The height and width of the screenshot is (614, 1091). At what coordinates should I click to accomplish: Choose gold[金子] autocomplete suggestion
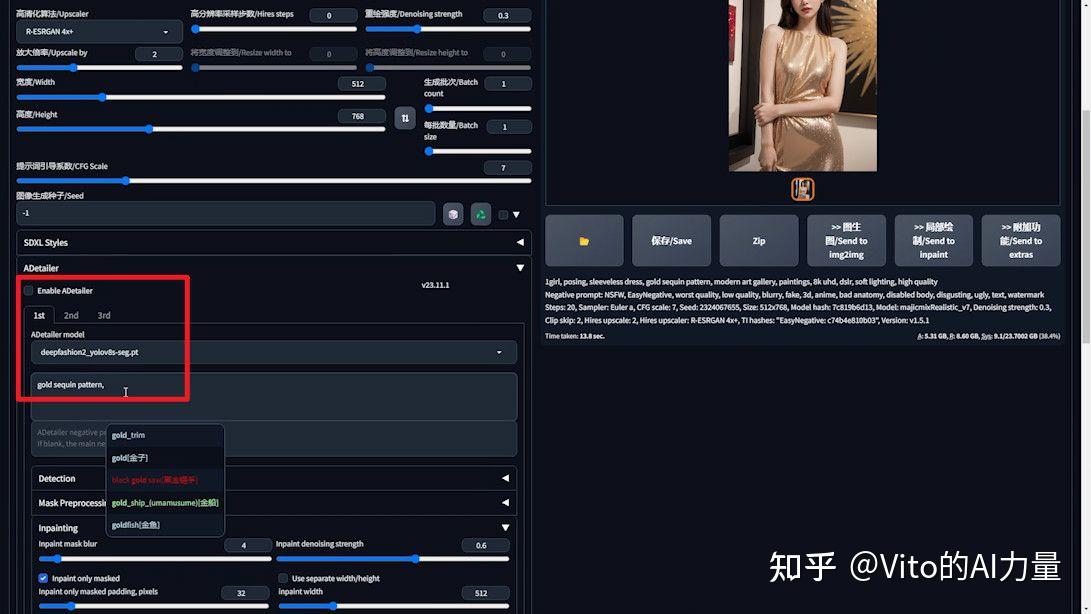(x=165, y=457)
